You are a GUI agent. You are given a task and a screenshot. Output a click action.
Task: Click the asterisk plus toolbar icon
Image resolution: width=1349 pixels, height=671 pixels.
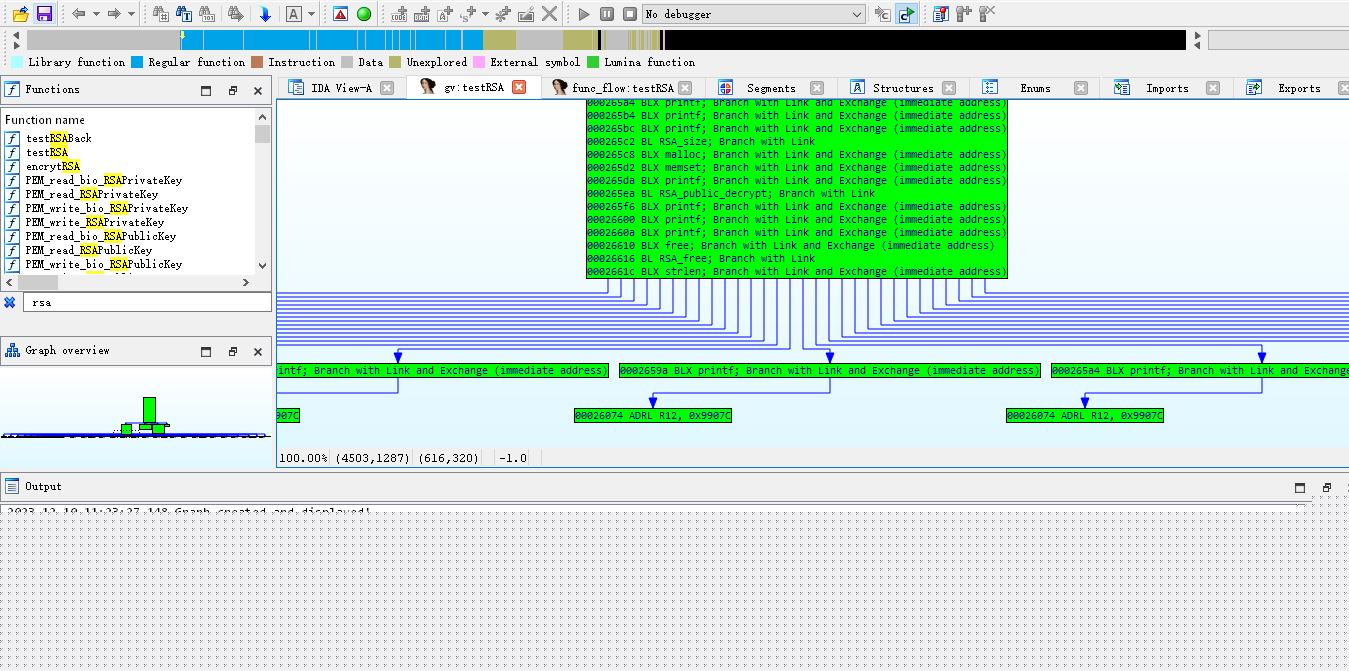[503, 14]
